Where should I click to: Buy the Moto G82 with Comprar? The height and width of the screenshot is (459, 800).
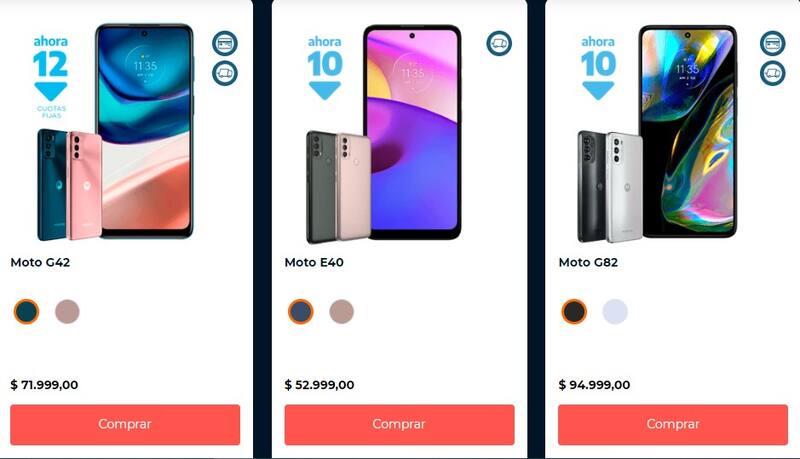click(673, 424)
